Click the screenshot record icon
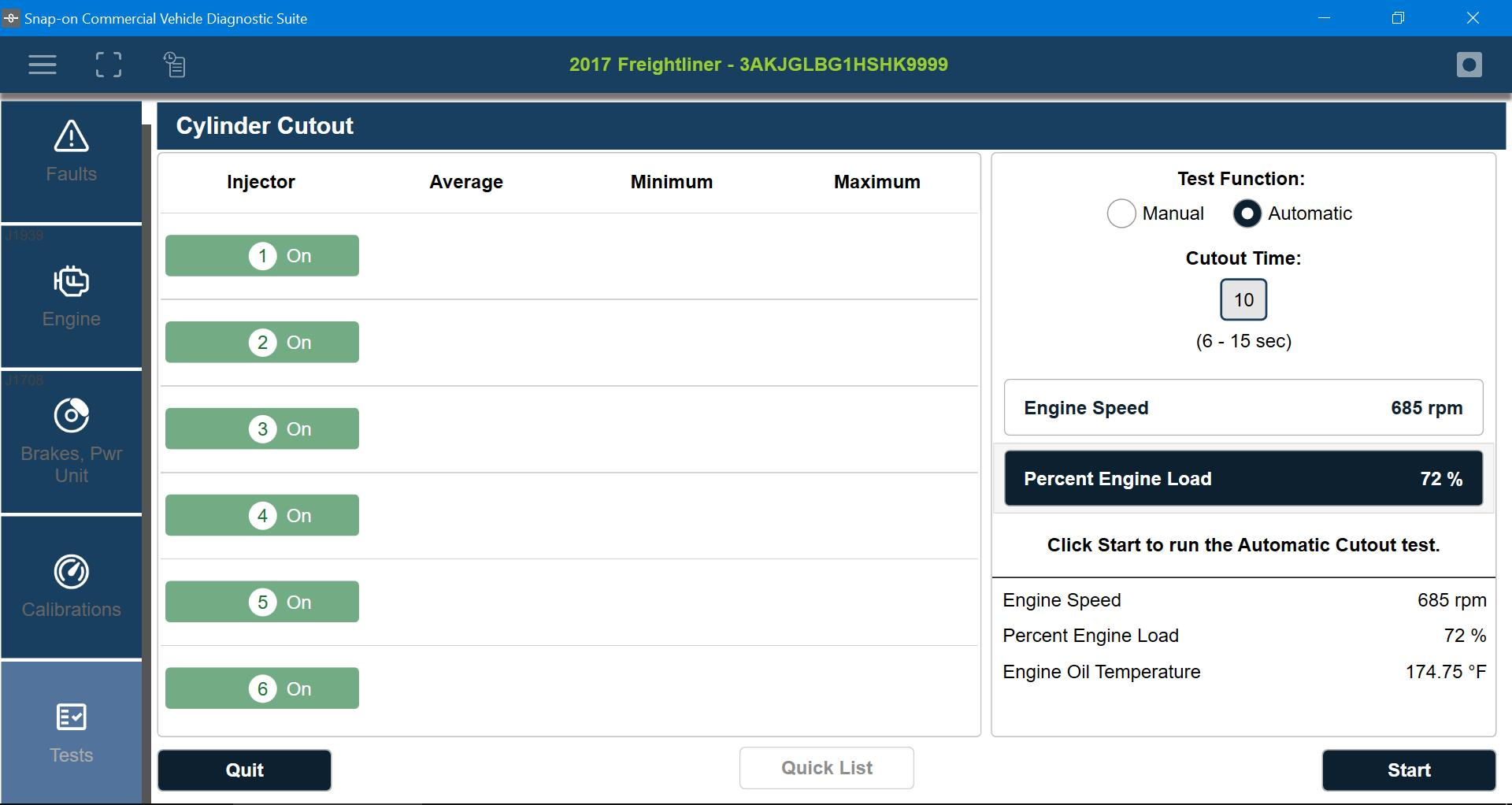1512x805 pixels. pyautogui.click(x=1469, y=65)
